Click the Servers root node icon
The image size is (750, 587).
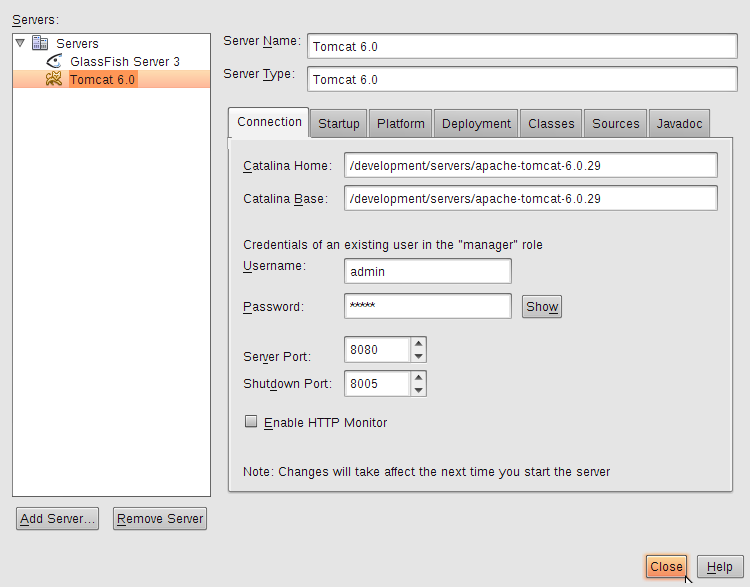(40, 43)
